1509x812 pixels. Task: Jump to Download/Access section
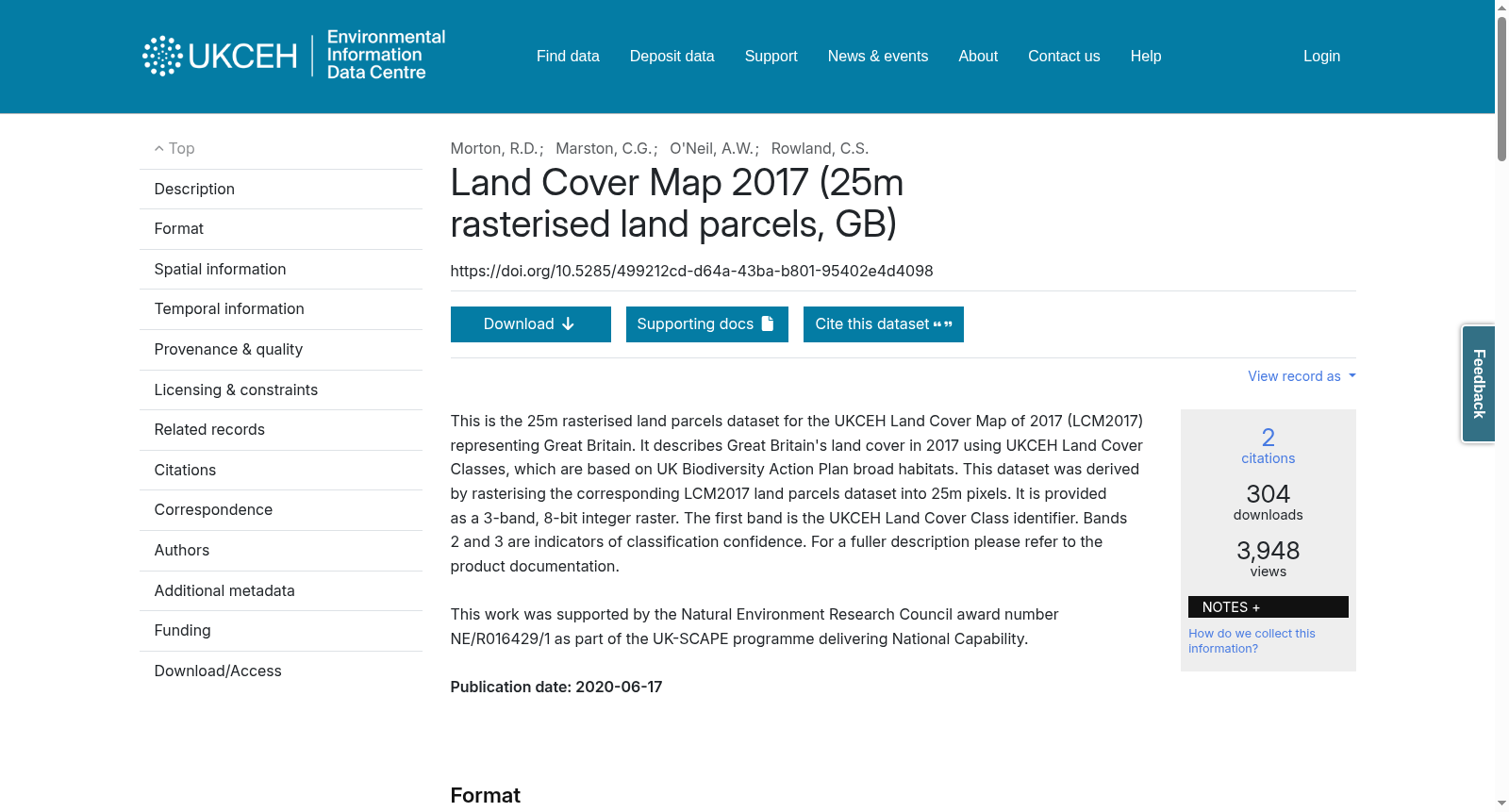pos(281,671)
